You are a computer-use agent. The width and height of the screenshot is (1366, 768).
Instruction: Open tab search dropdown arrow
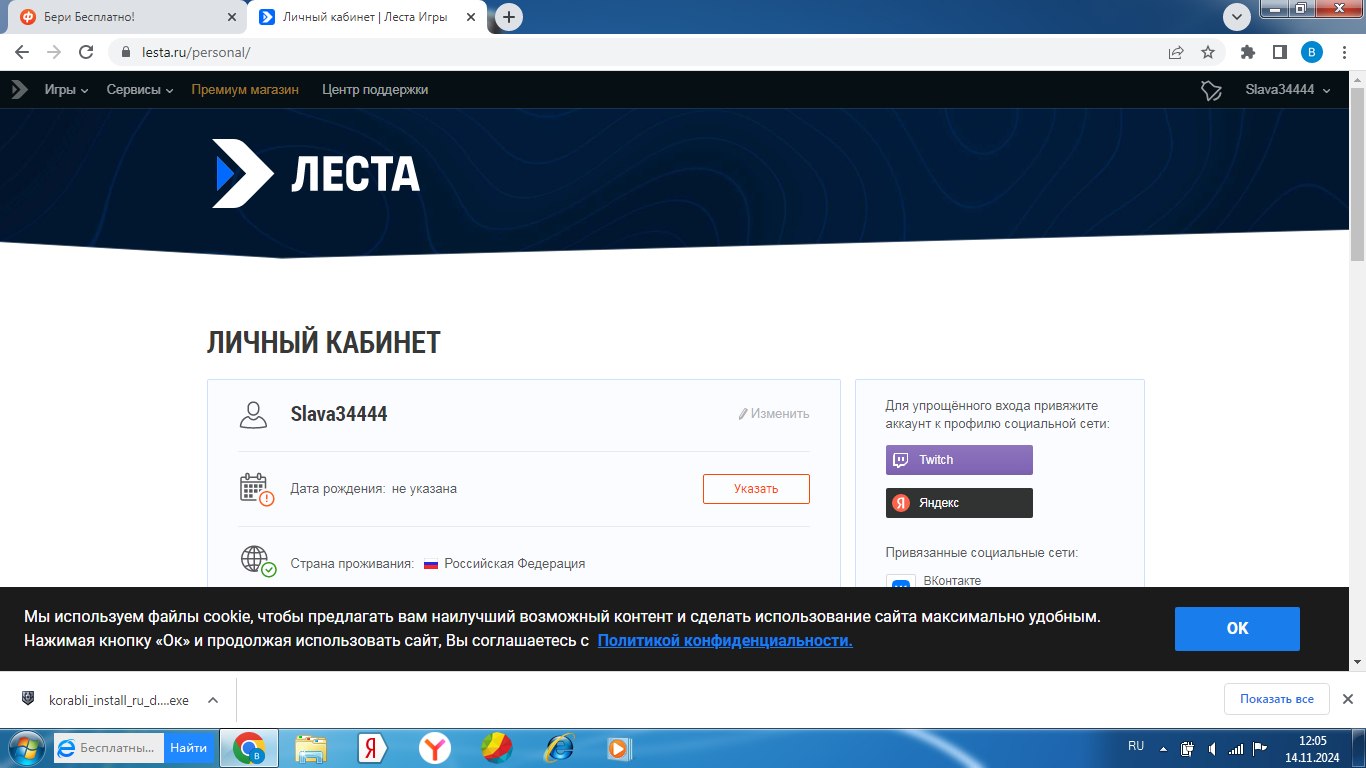(1237, 17)
